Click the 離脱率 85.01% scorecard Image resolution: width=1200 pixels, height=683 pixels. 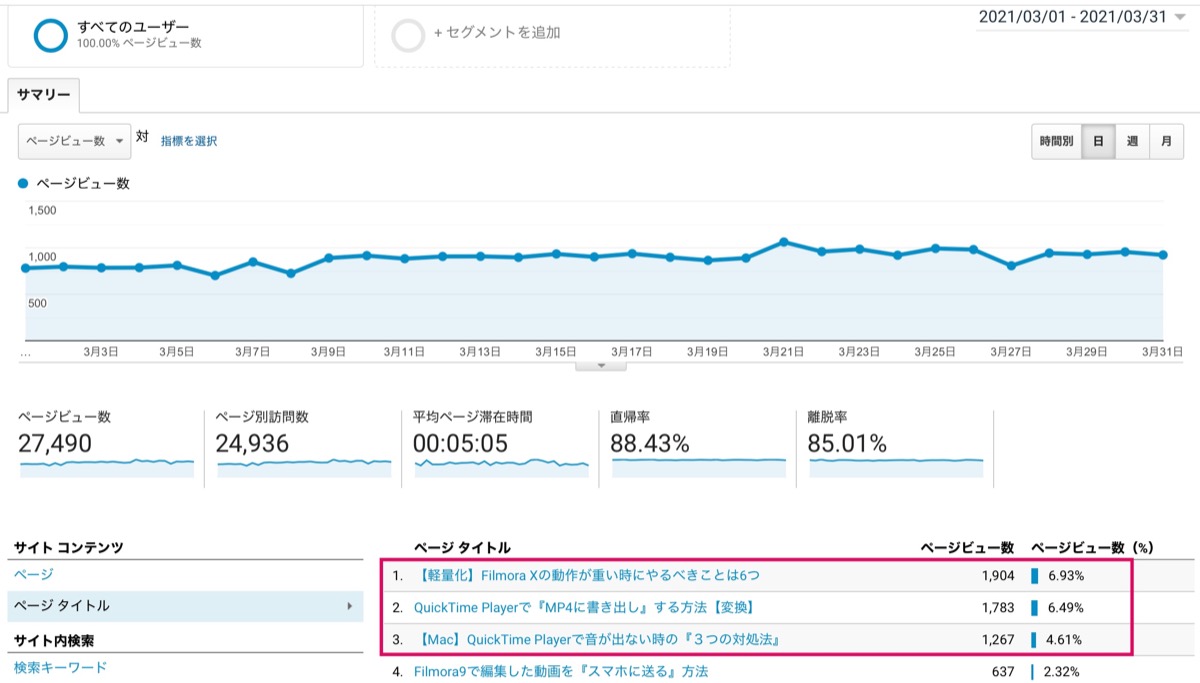click(896, 446)
